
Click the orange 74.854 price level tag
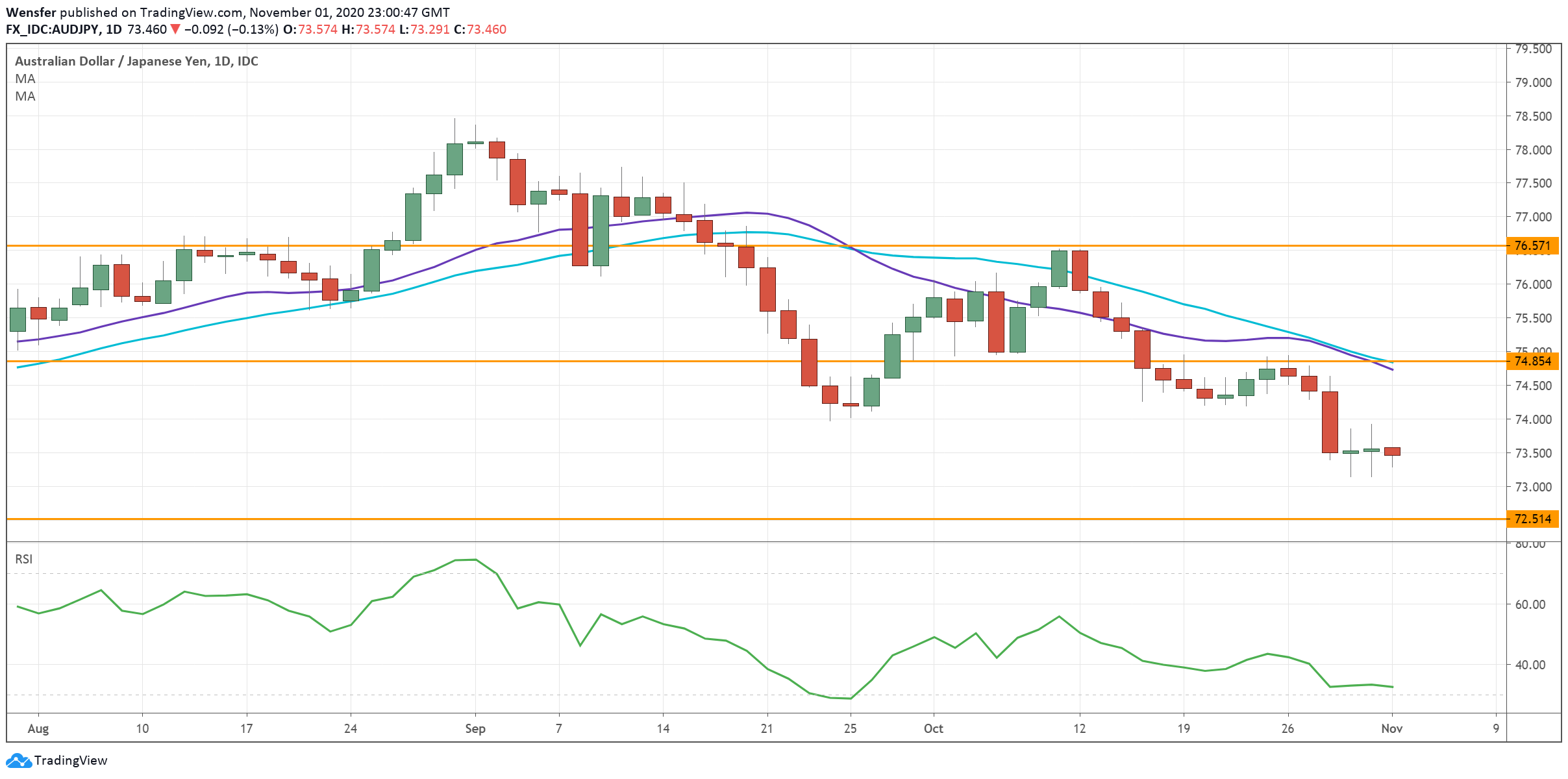coord(1532,361)
